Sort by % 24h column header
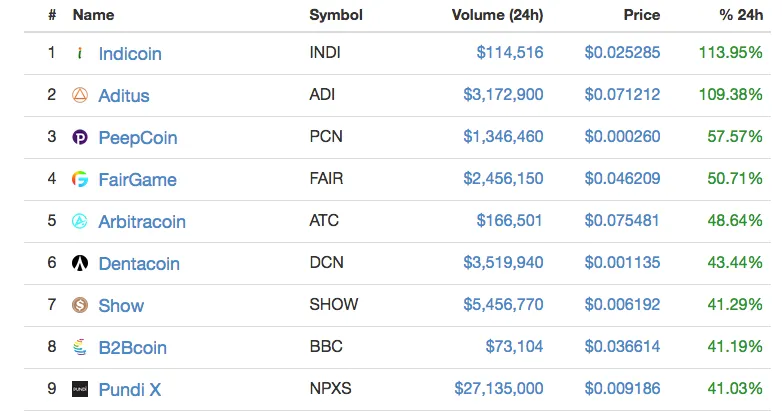Screen dimensions: 782x419 (x=741, y=15)
